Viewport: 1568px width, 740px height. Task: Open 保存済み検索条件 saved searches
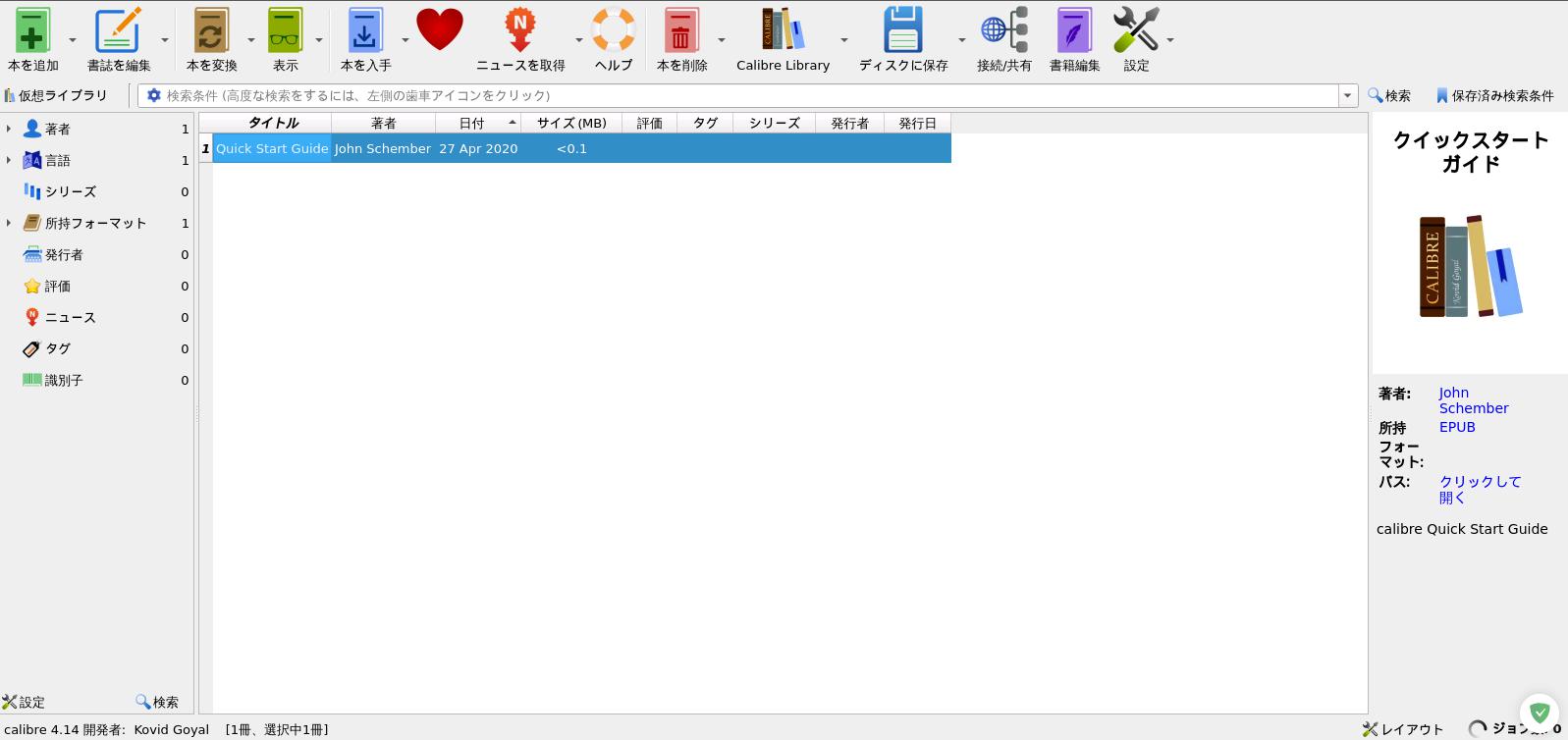click(1494, 95)
